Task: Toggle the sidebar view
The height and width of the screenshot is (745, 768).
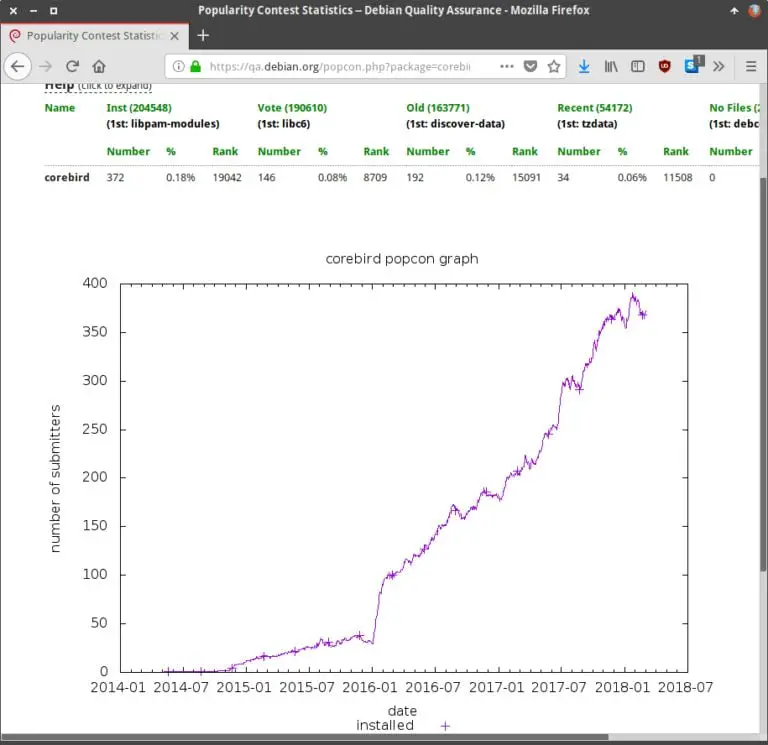Action: [x=637, y=66]
